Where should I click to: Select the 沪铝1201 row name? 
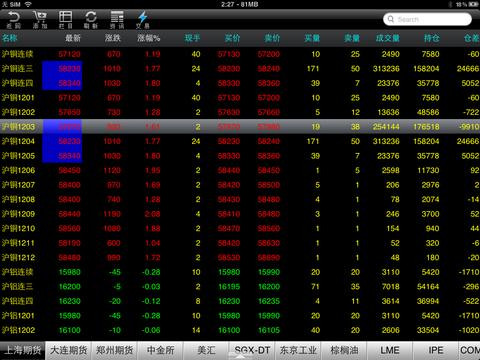tap(18, 316)
